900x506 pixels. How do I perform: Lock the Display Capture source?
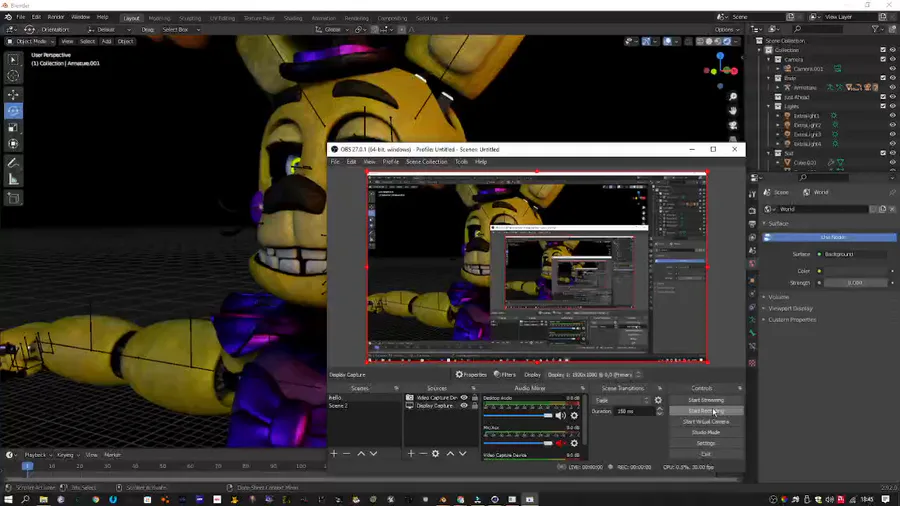coord(475,406)
